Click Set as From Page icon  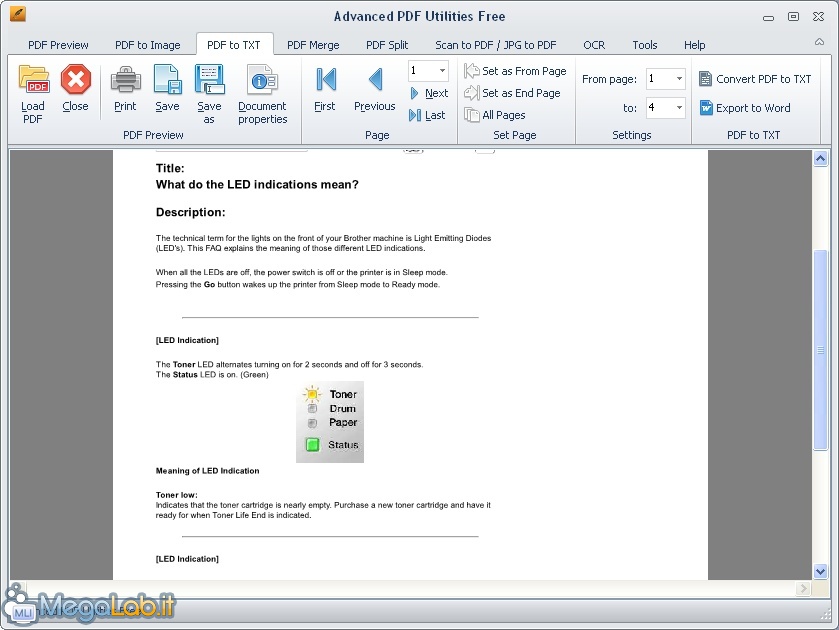click(471, 71)
